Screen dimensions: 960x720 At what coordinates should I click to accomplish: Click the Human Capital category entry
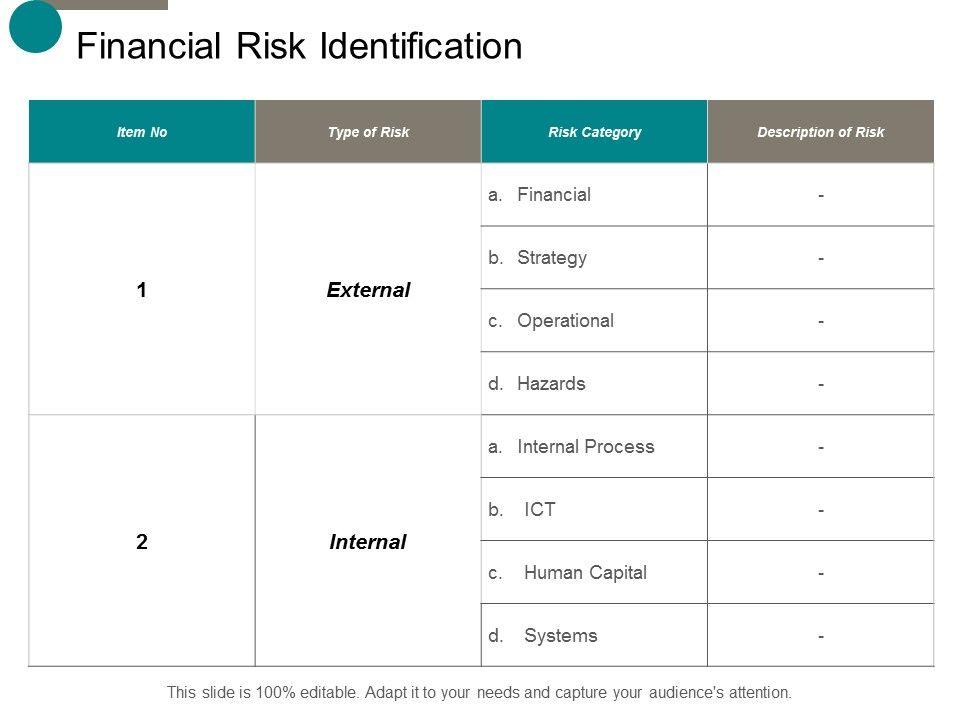click(584, 573)
